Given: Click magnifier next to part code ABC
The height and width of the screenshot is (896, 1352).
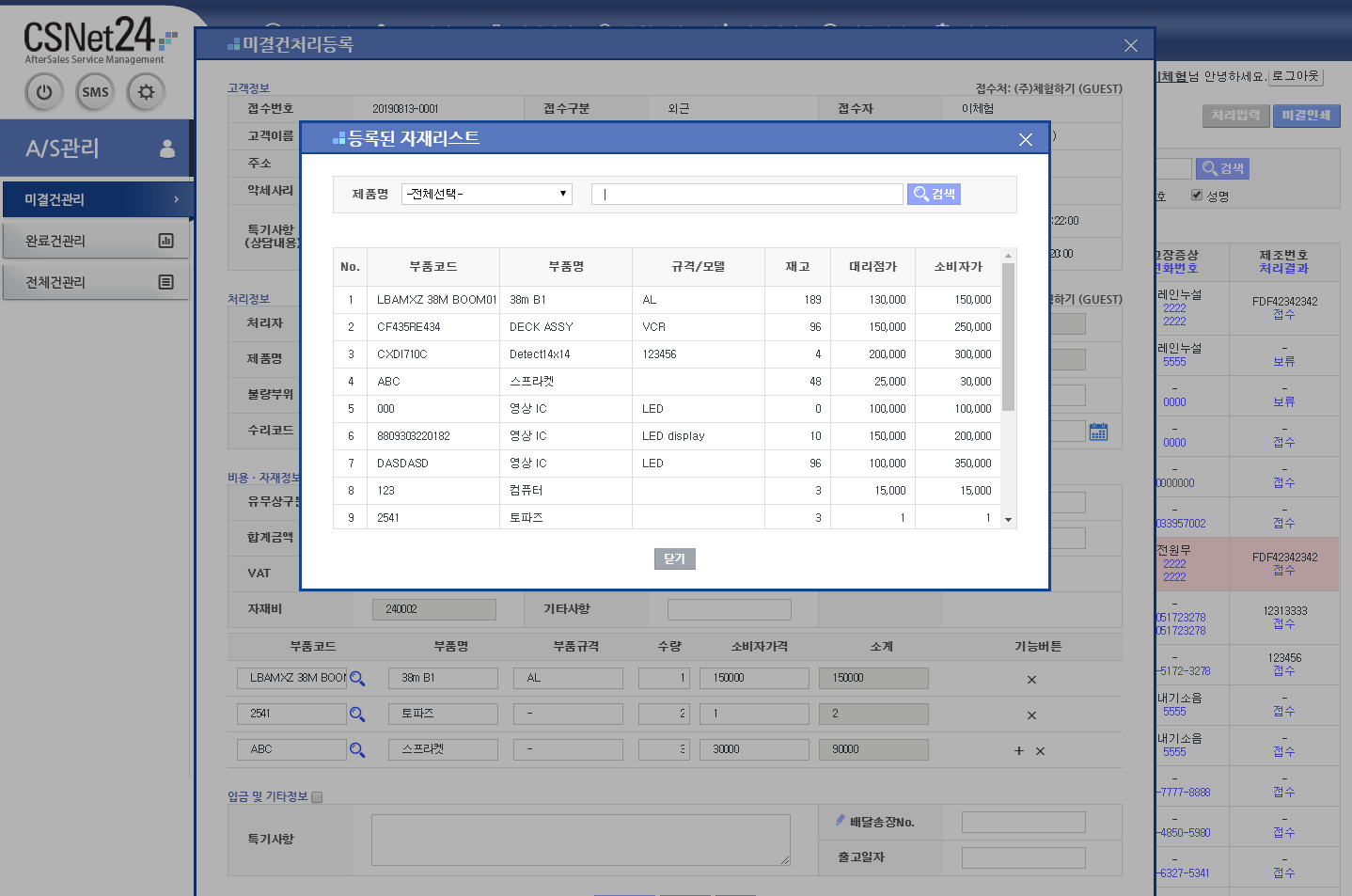Looking at the screenshot, I should pos(357,750).
